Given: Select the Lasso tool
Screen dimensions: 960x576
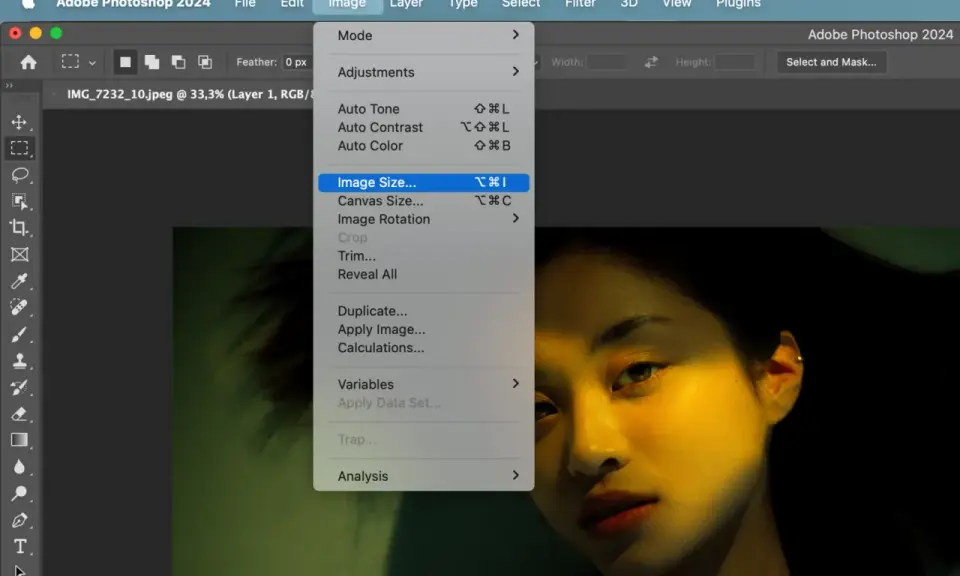Looking at the screenshot, I should (x=20, y=175).
